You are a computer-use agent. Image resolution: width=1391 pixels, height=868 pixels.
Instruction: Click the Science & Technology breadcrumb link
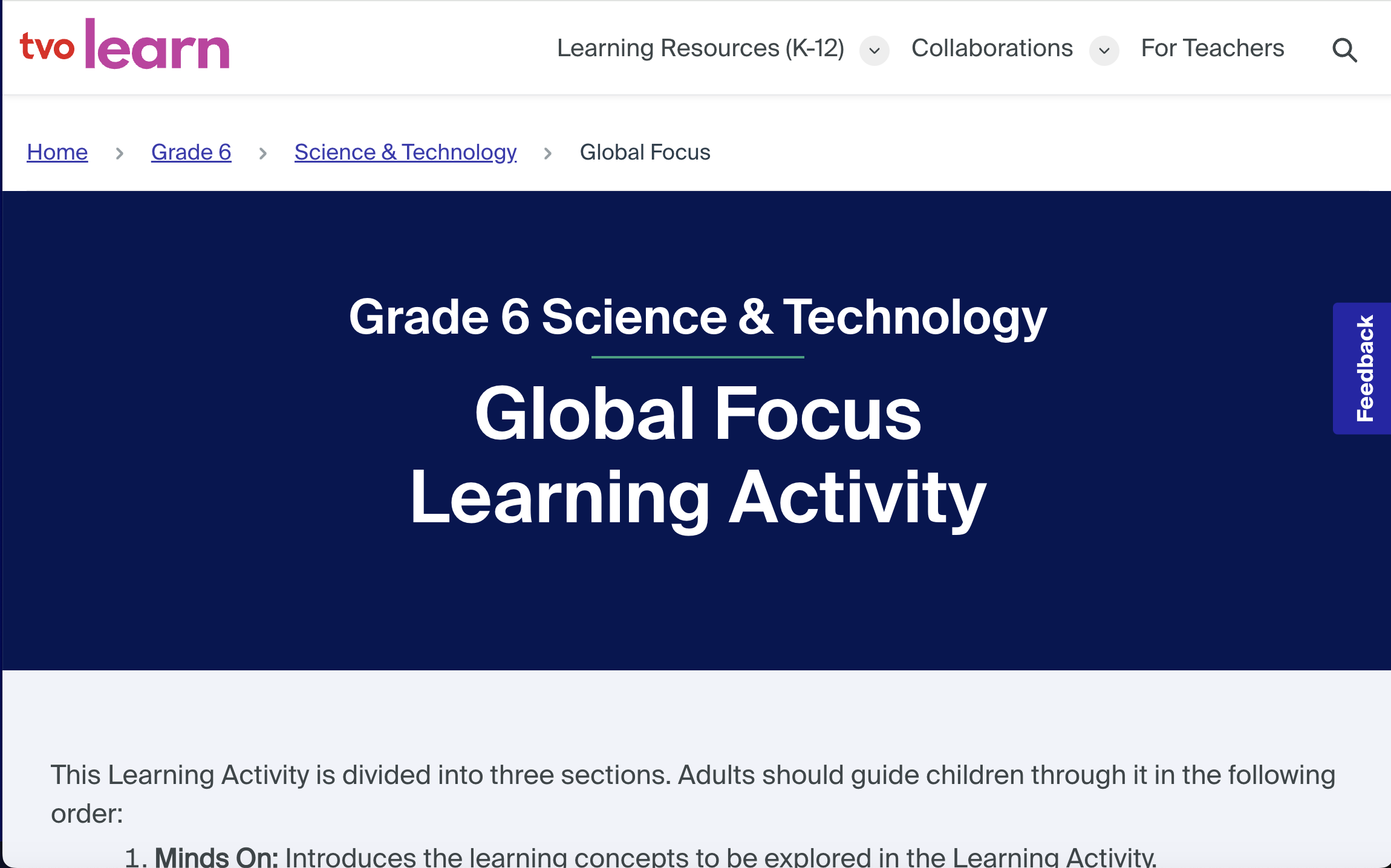tap(405, 152)
